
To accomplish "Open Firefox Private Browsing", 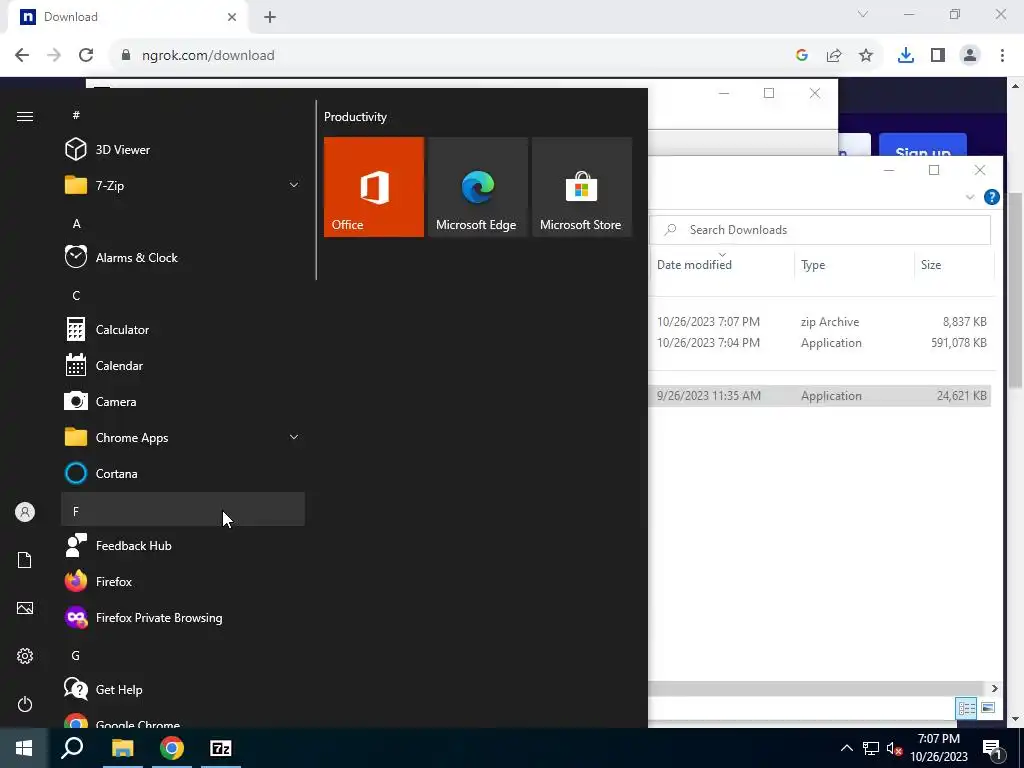I will (x=183, y=618).
